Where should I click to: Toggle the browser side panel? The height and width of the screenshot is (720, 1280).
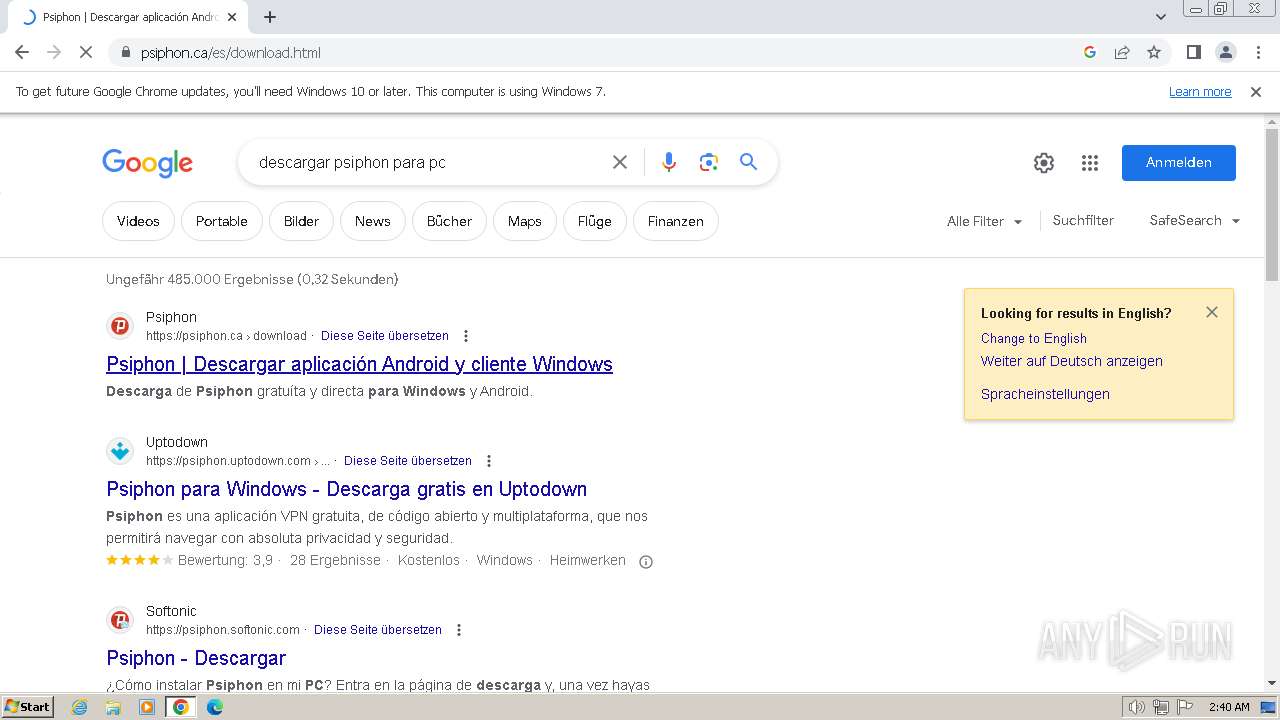tap(1193, 52)
